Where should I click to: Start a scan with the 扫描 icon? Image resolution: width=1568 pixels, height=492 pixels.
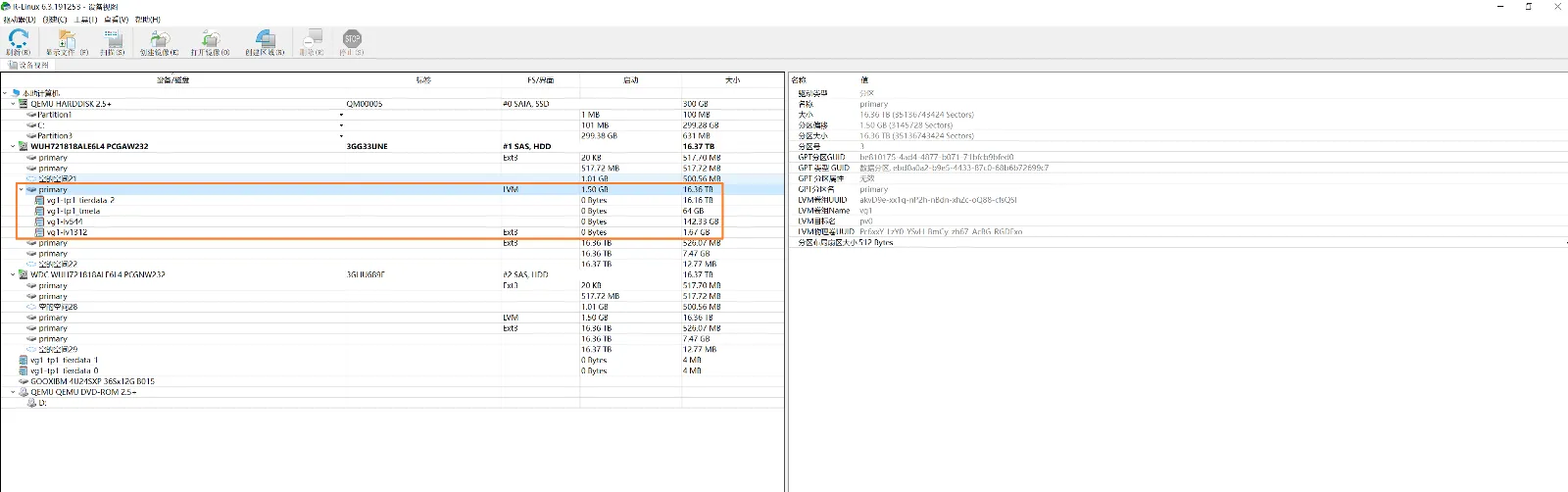(113, 40)
